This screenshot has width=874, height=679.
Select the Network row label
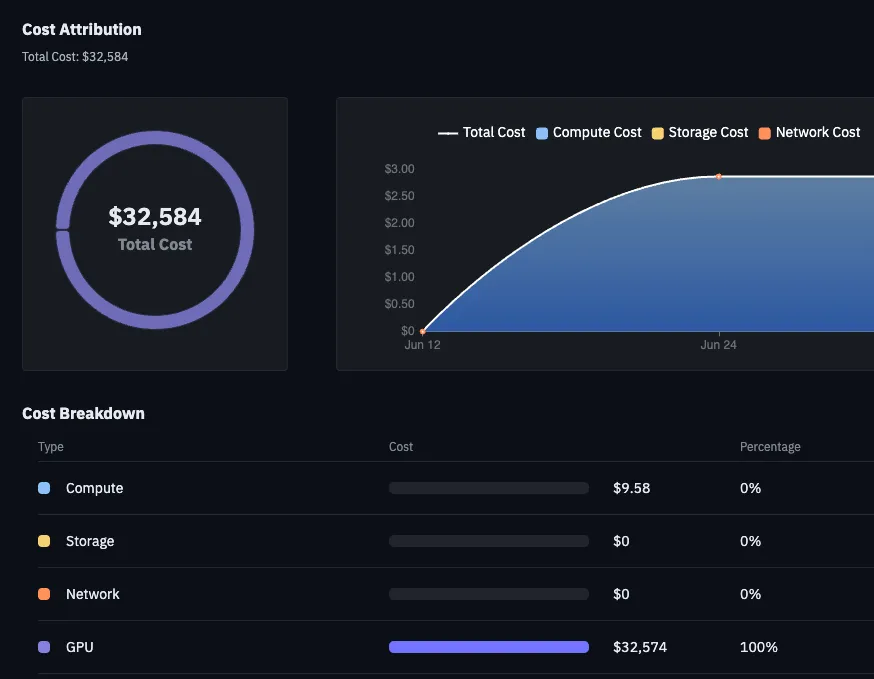click(x=93, y=594)
